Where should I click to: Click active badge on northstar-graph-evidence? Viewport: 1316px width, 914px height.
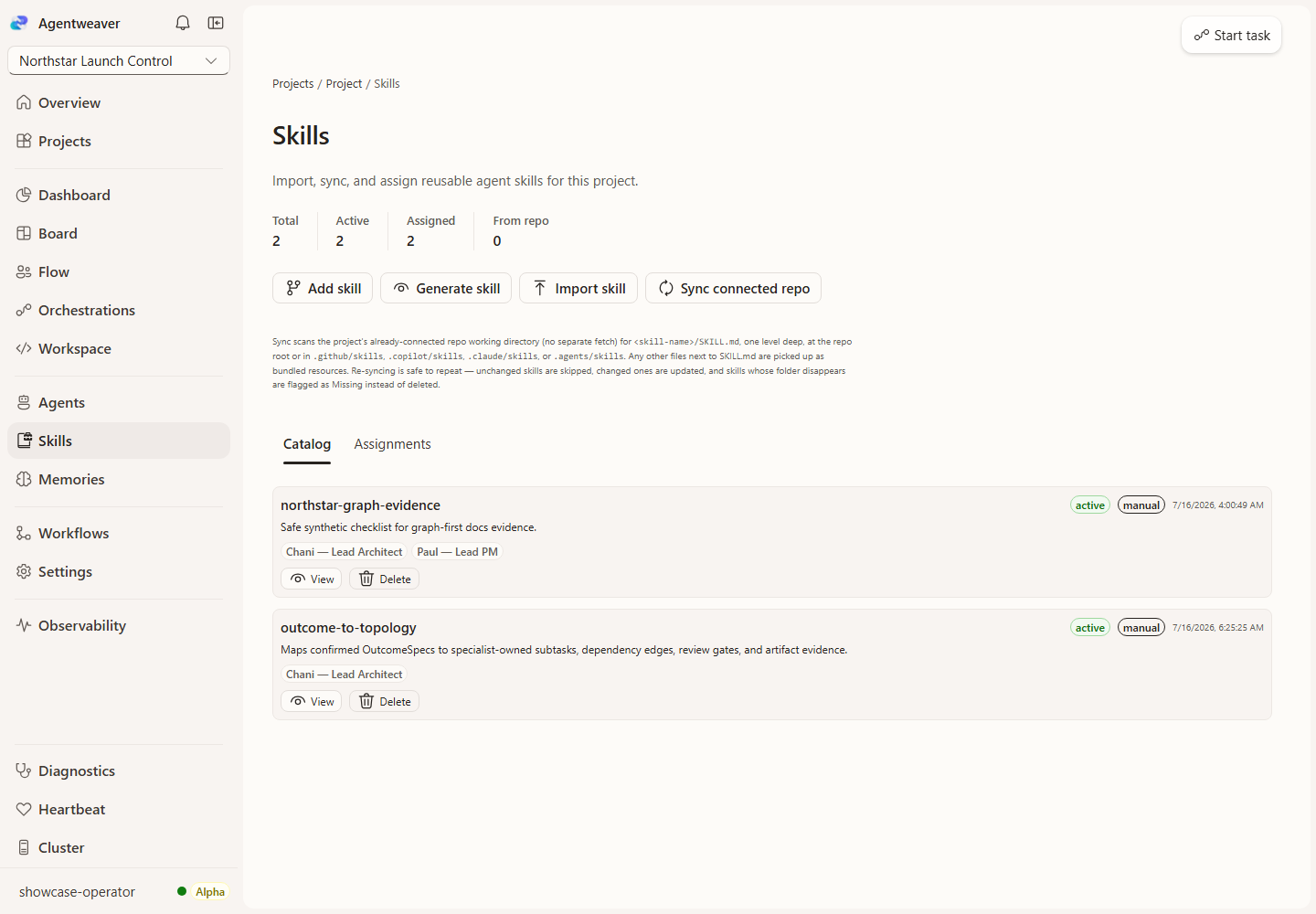click(1090, 505)
